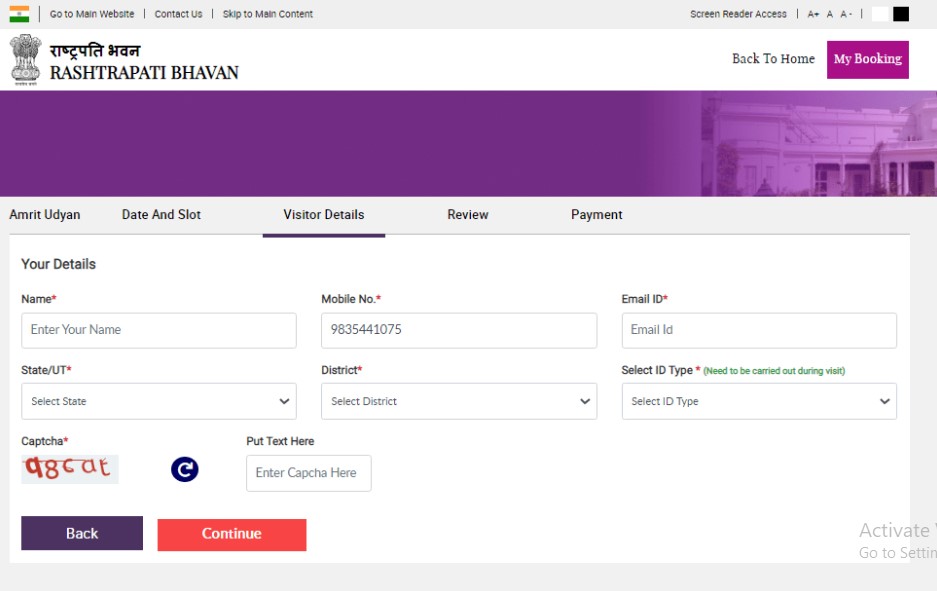Click the Your Details heading
937x591 pixels.
tap(59, 264)
